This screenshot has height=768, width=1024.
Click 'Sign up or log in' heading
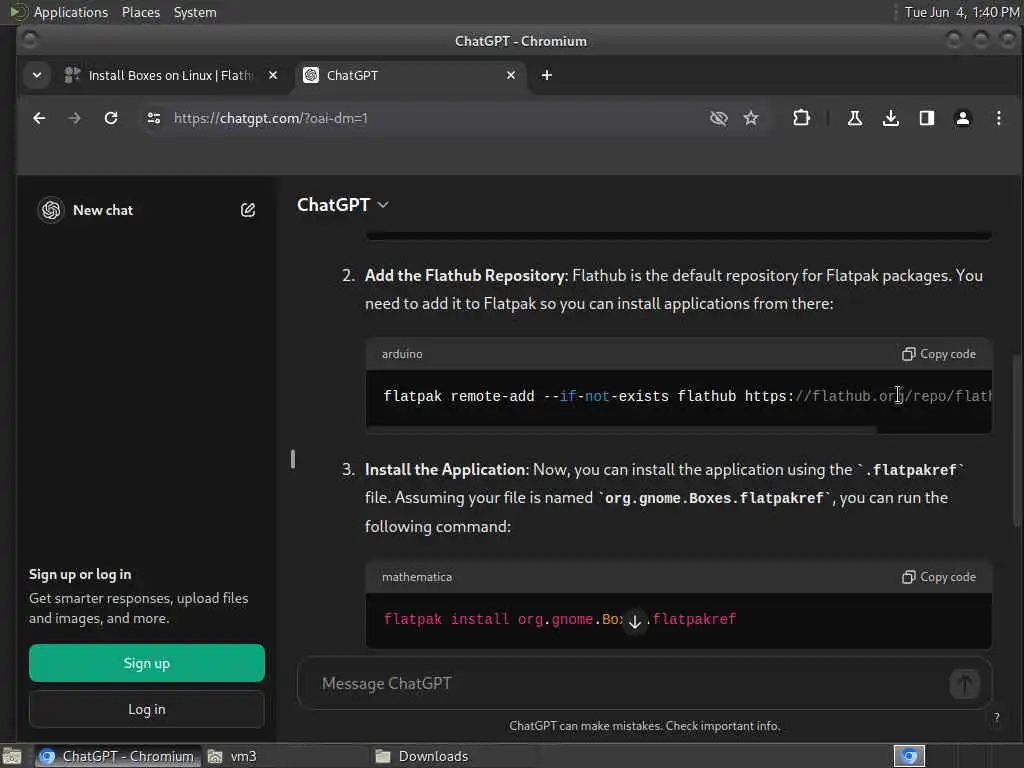tap(80, 575)
